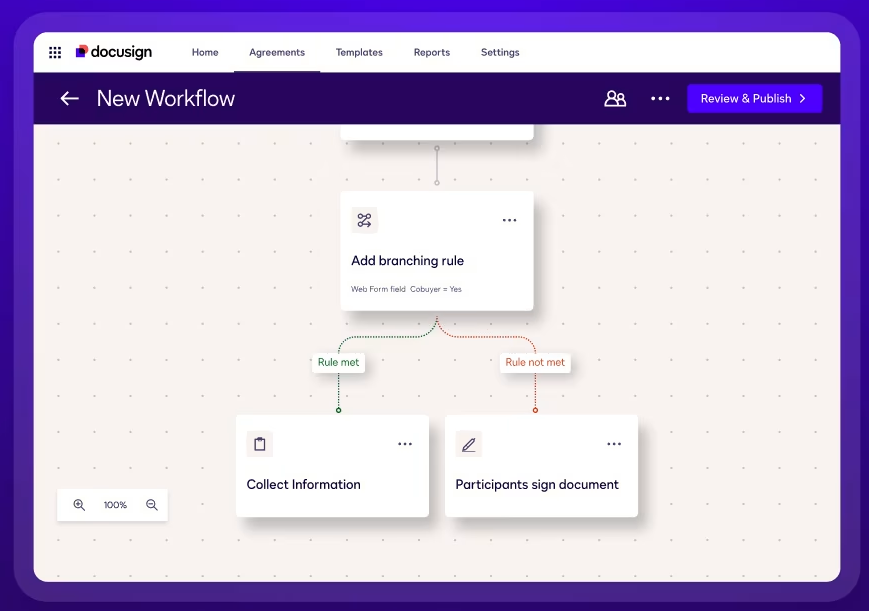Open Collect Information card options menu
This screenshot has height=611, width=869.
(x=405, y=444)
